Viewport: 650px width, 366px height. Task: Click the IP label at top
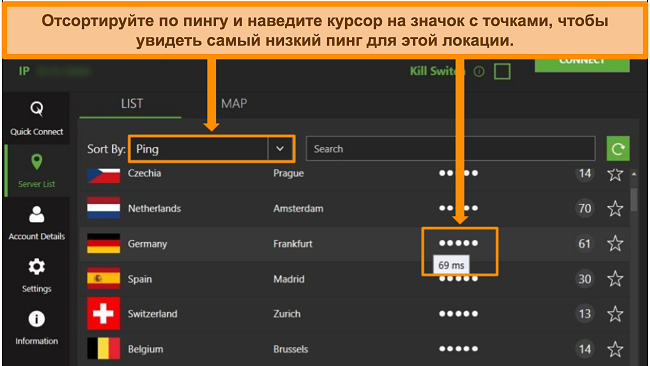[x=24, y=71]
